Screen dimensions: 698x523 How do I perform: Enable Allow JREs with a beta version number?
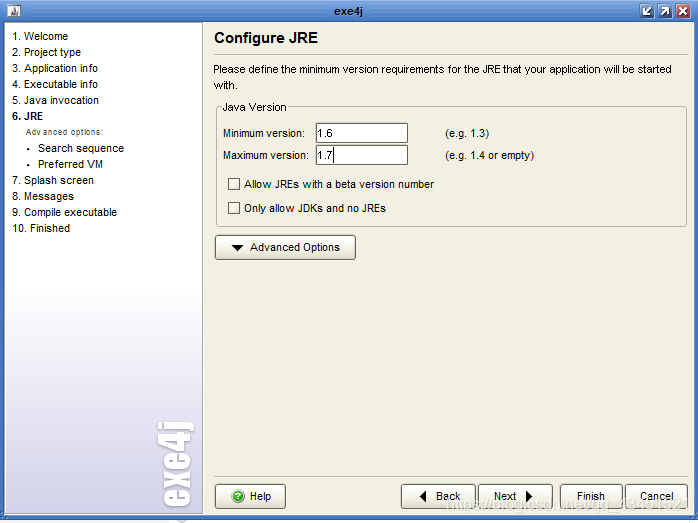pos(234,184)
